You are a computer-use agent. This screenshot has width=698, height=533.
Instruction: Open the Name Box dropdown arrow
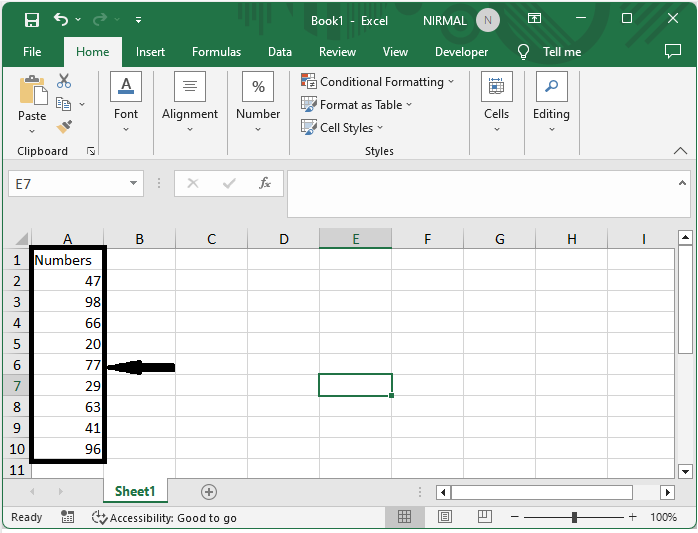(133, 183)
